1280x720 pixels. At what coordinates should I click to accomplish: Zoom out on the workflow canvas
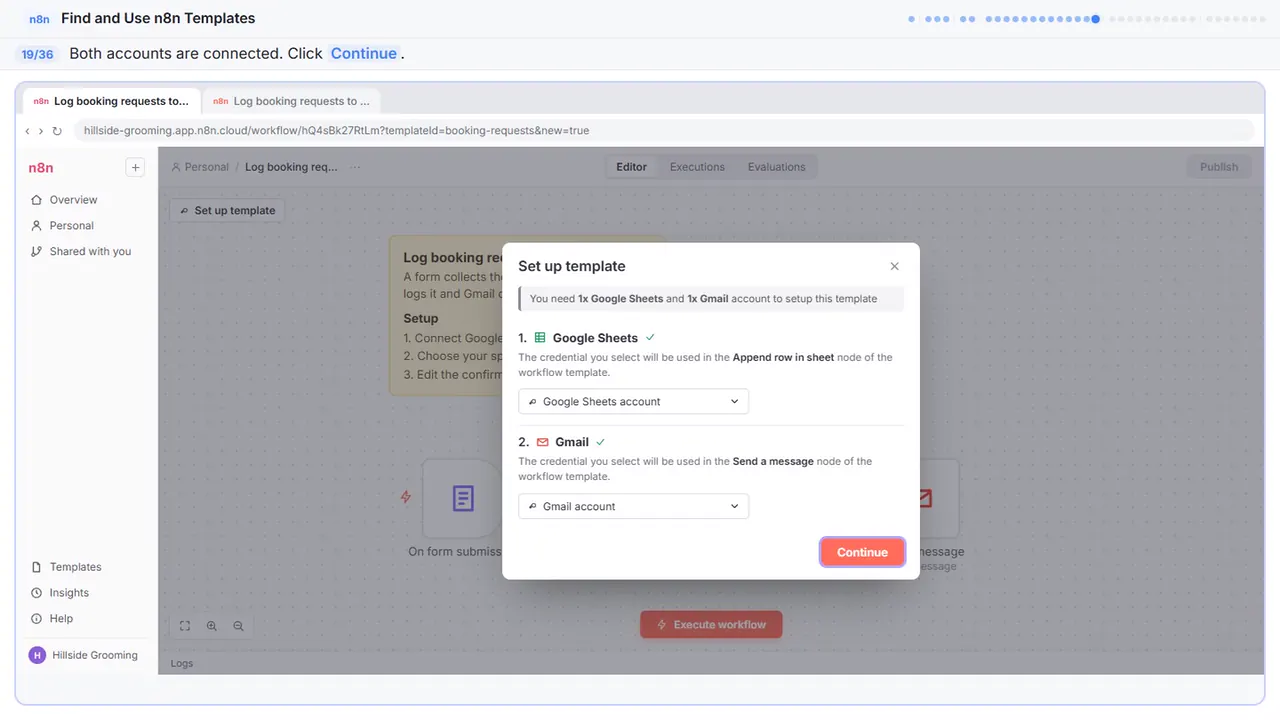tap(238, 626)
